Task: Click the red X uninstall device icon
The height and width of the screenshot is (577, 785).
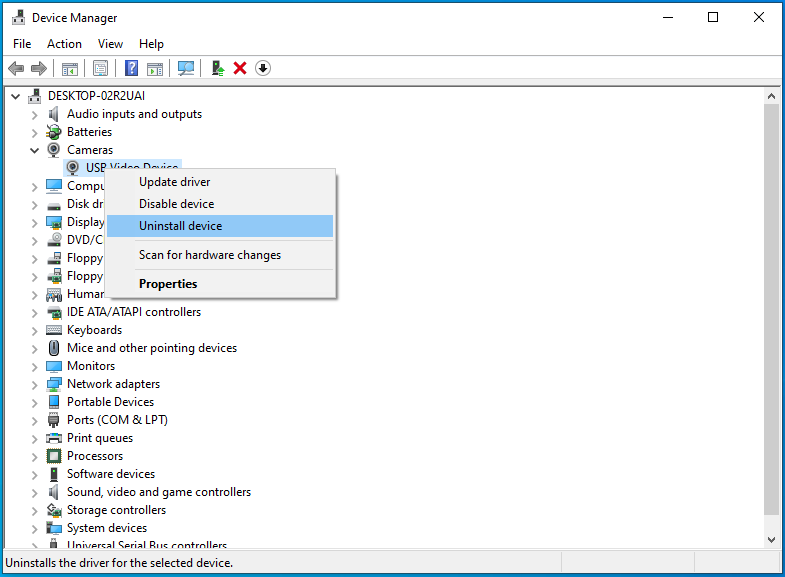Action: [x=240, y=68]
